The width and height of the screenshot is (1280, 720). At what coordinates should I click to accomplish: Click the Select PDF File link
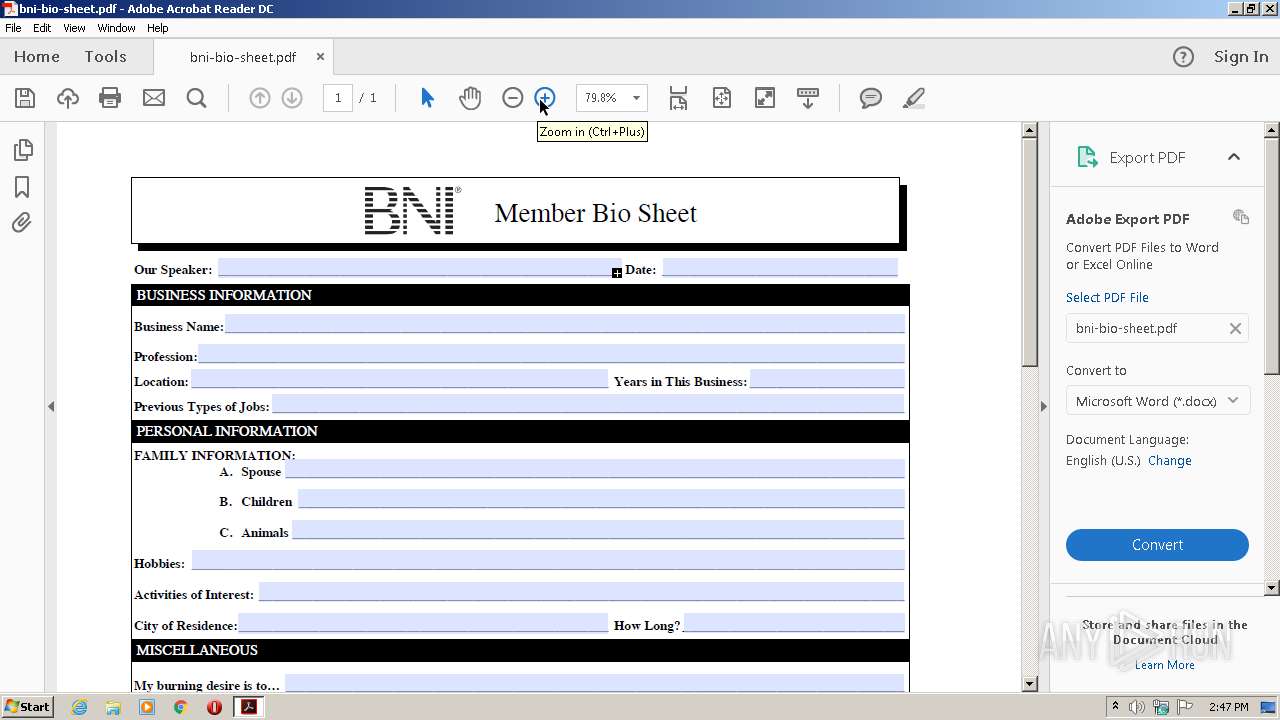coord(1107,298)
